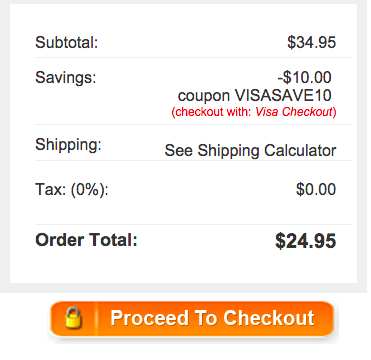Click the $34.95 subtotal amount

pyautogui.click(x=312, y=42)
